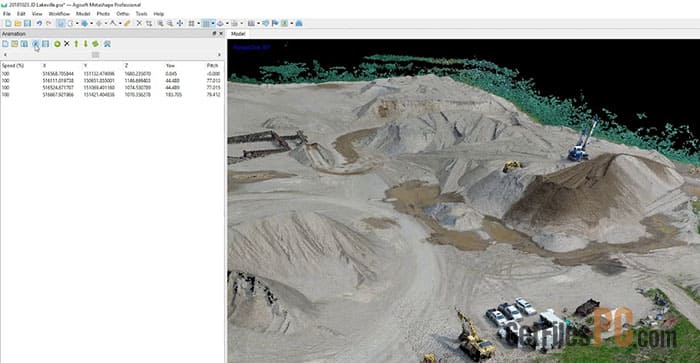Expand the Draw shape tool dropdown

(120, 23)
